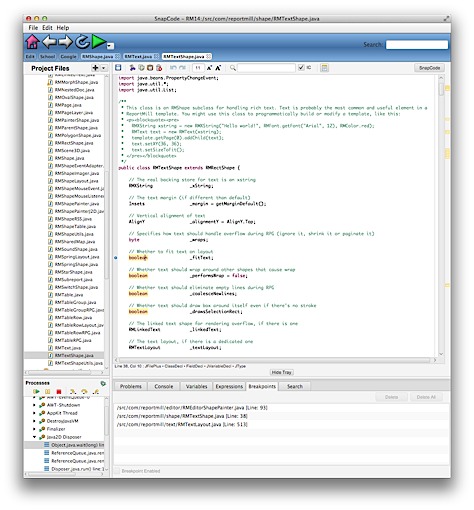Image resolution: width=474 pixels, height=510 pixels.
Task: Toggle the IC ignore-case checkbox
Action: click(x=301, y=68)
